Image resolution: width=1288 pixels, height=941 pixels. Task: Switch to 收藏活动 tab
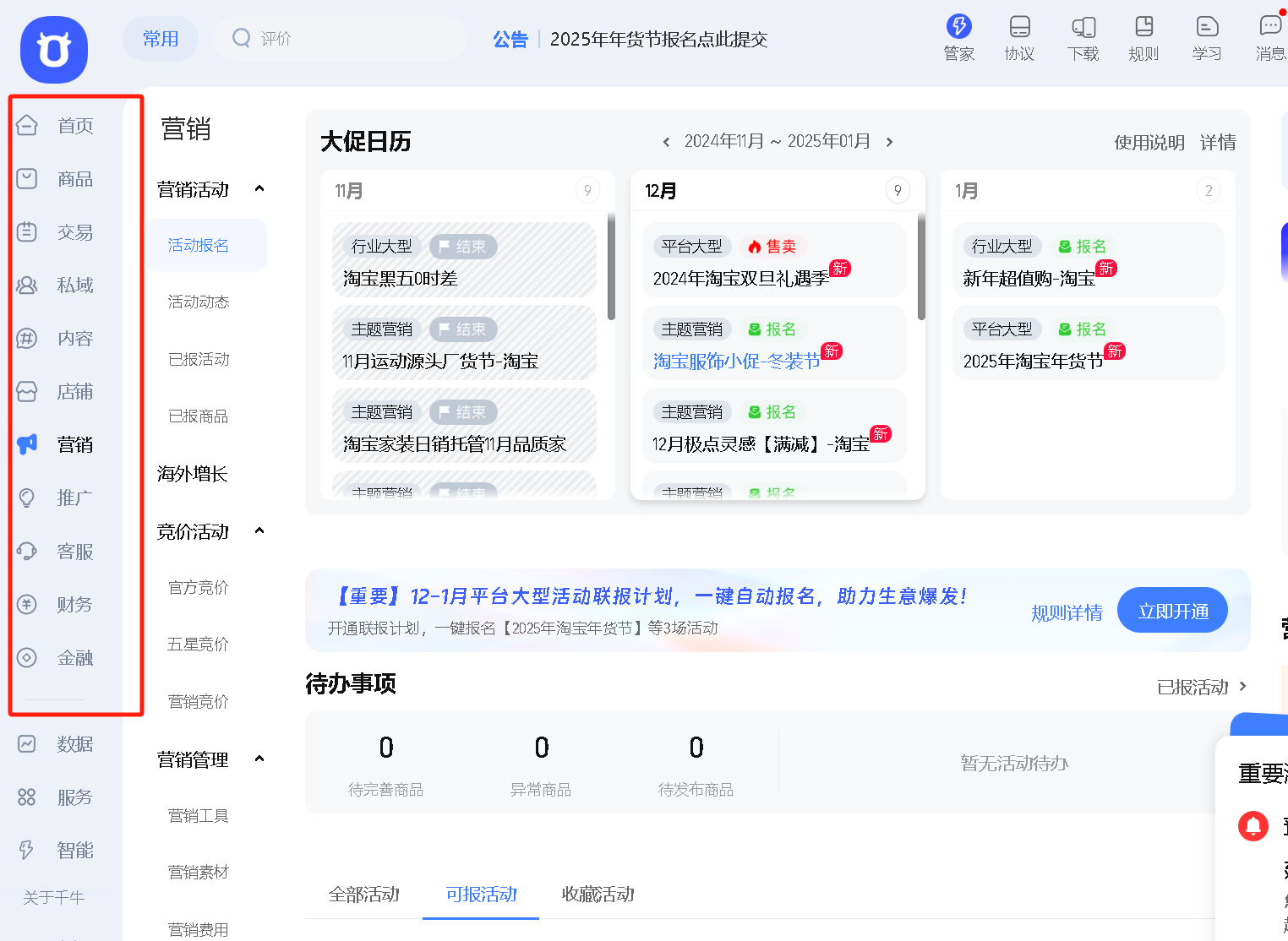coord(598,895)
